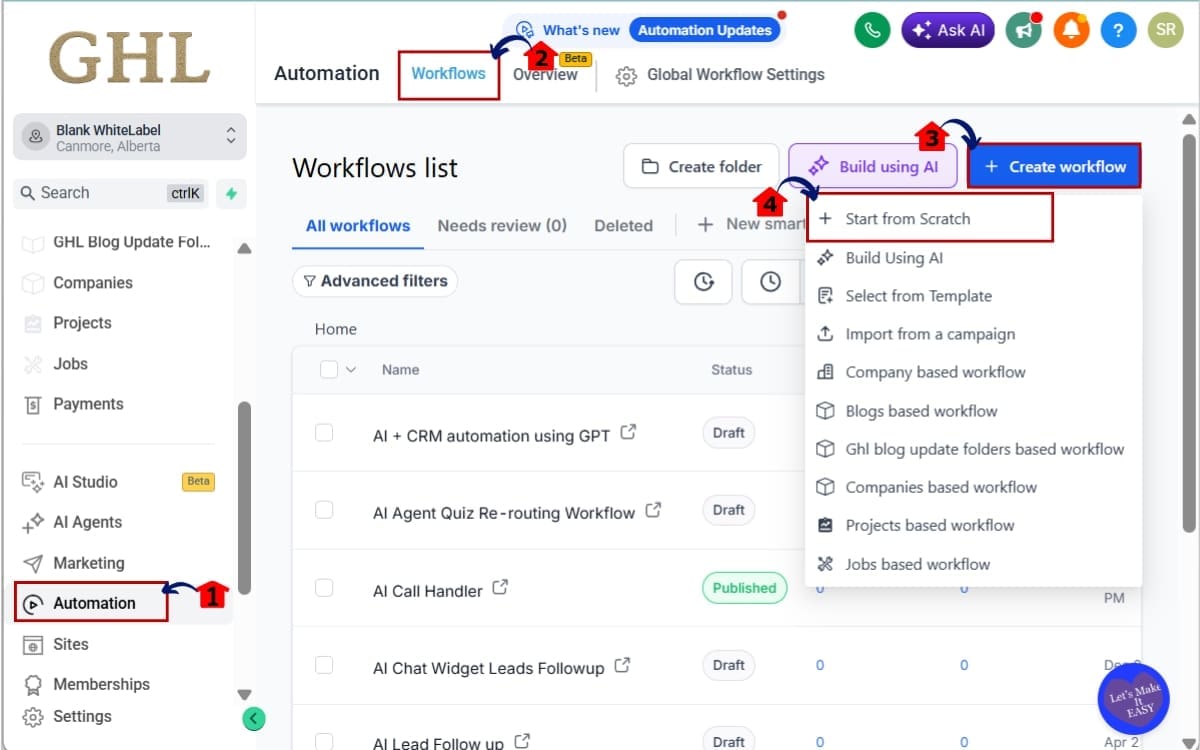Click the purple Build using AI button
This screenshot has width=1200, height=750.
(x=874, y=166)
